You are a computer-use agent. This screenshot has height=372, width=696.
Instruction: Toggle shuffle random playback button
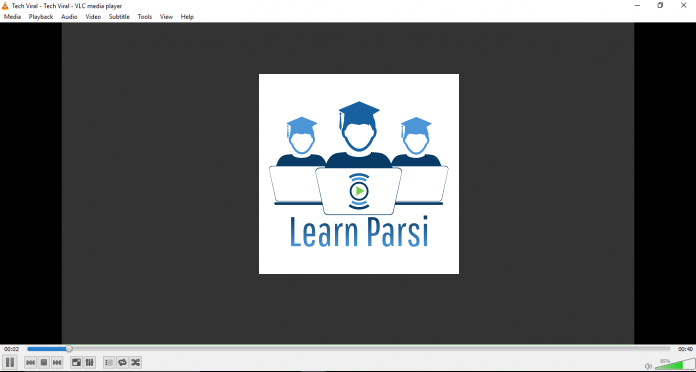135,363
